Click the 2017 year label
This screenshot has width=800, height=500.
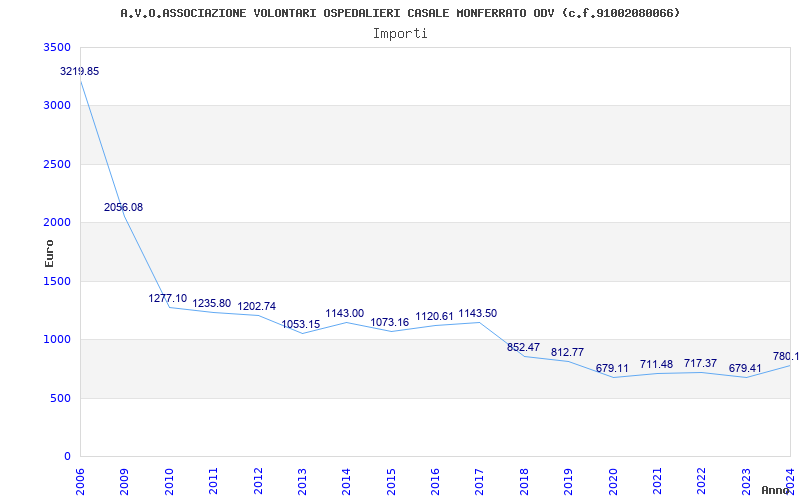coord(479,481)
